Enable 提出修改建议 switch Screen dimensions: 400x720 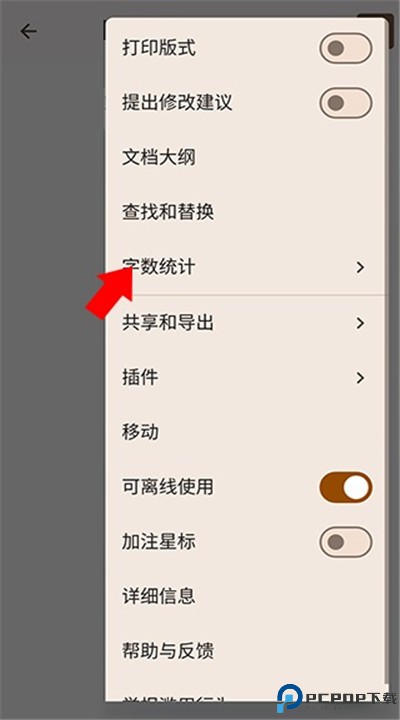coord(346,102)
